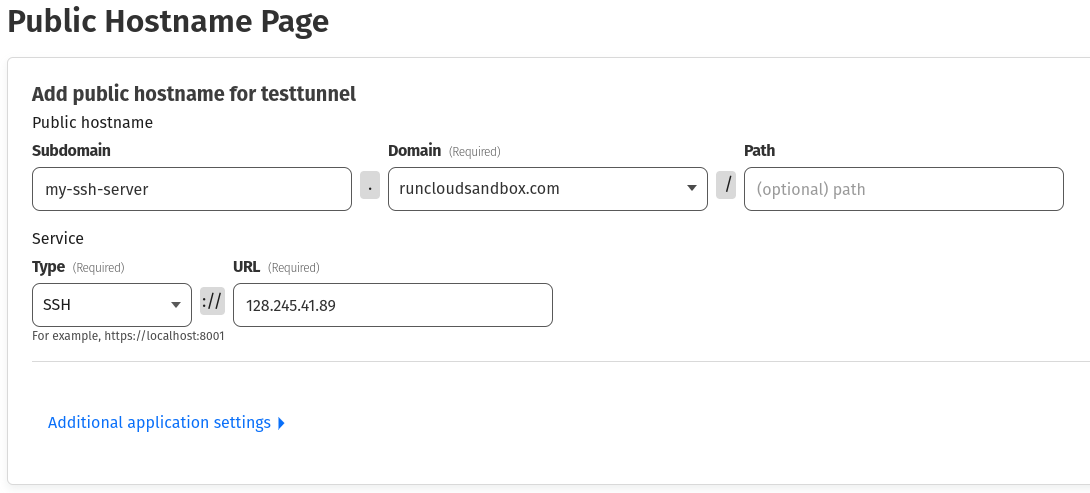Click the Subdomain field containing my-ssh-server
The image size is (1090, 493).
click(x=191, y=189)
